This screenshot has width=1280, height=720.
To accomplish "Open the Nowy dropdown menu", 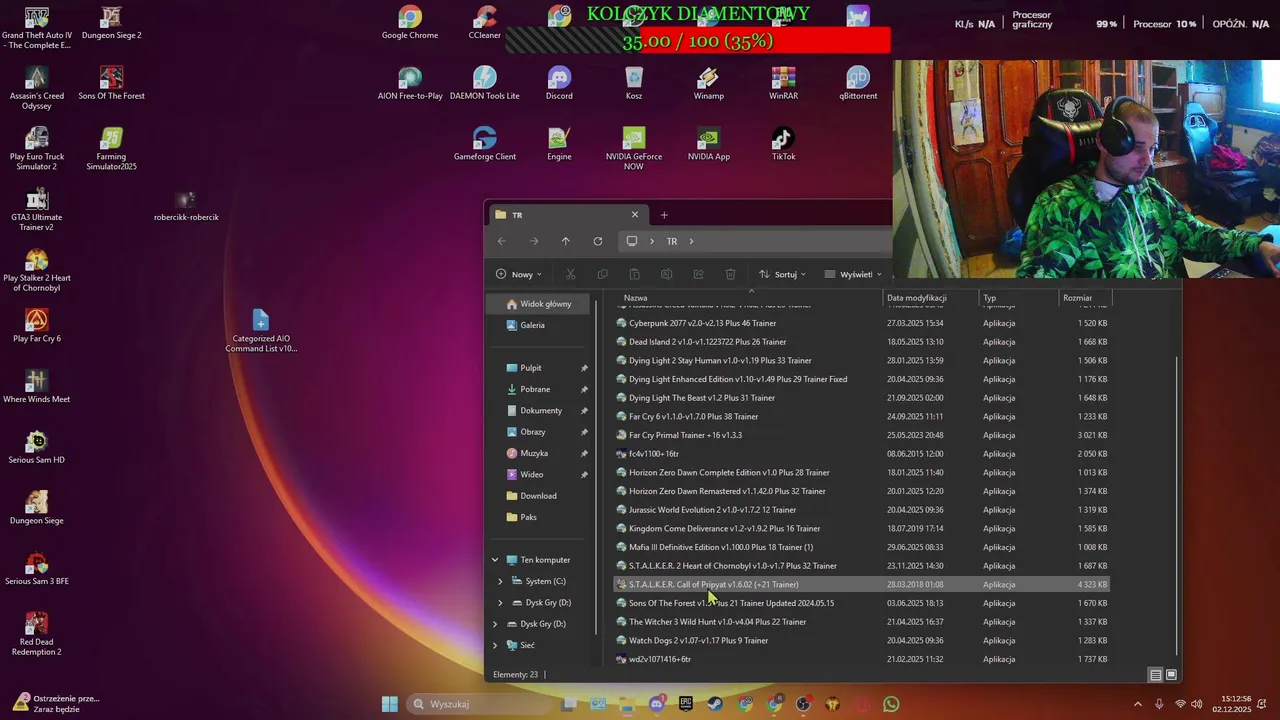I will (518, 274).
